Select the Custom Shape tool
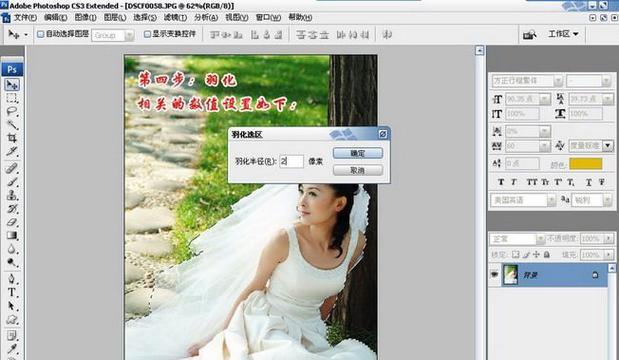 pos(12,319)
